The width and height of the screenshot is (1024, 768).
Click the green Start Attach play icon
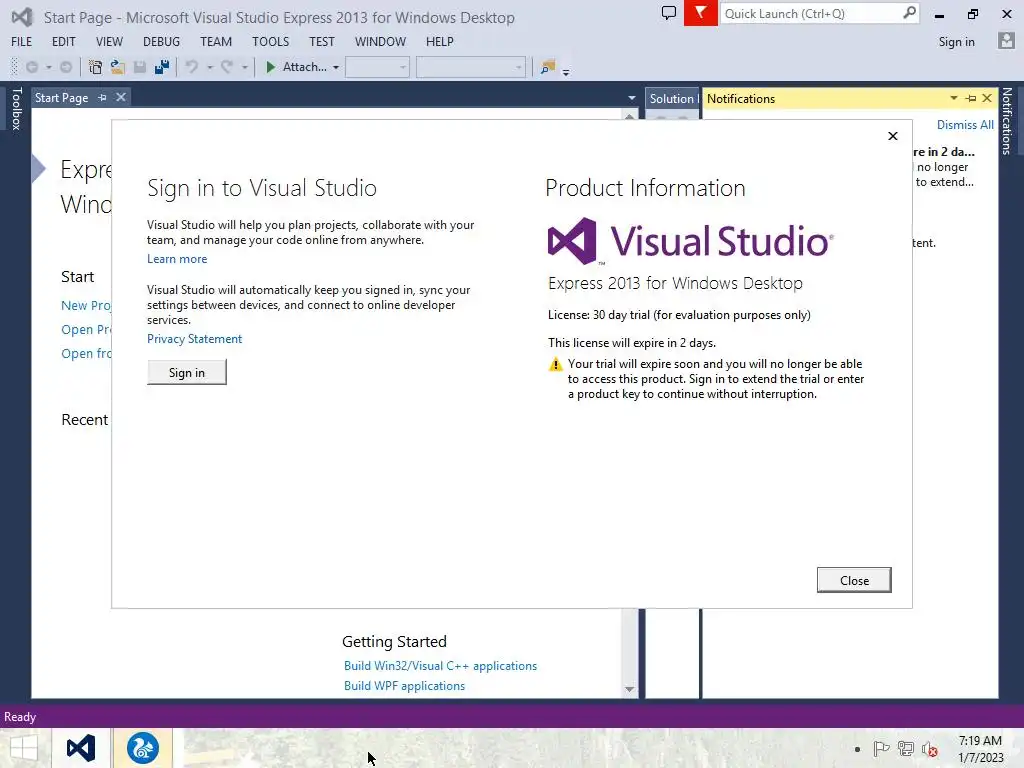click(x=270, y=67)
